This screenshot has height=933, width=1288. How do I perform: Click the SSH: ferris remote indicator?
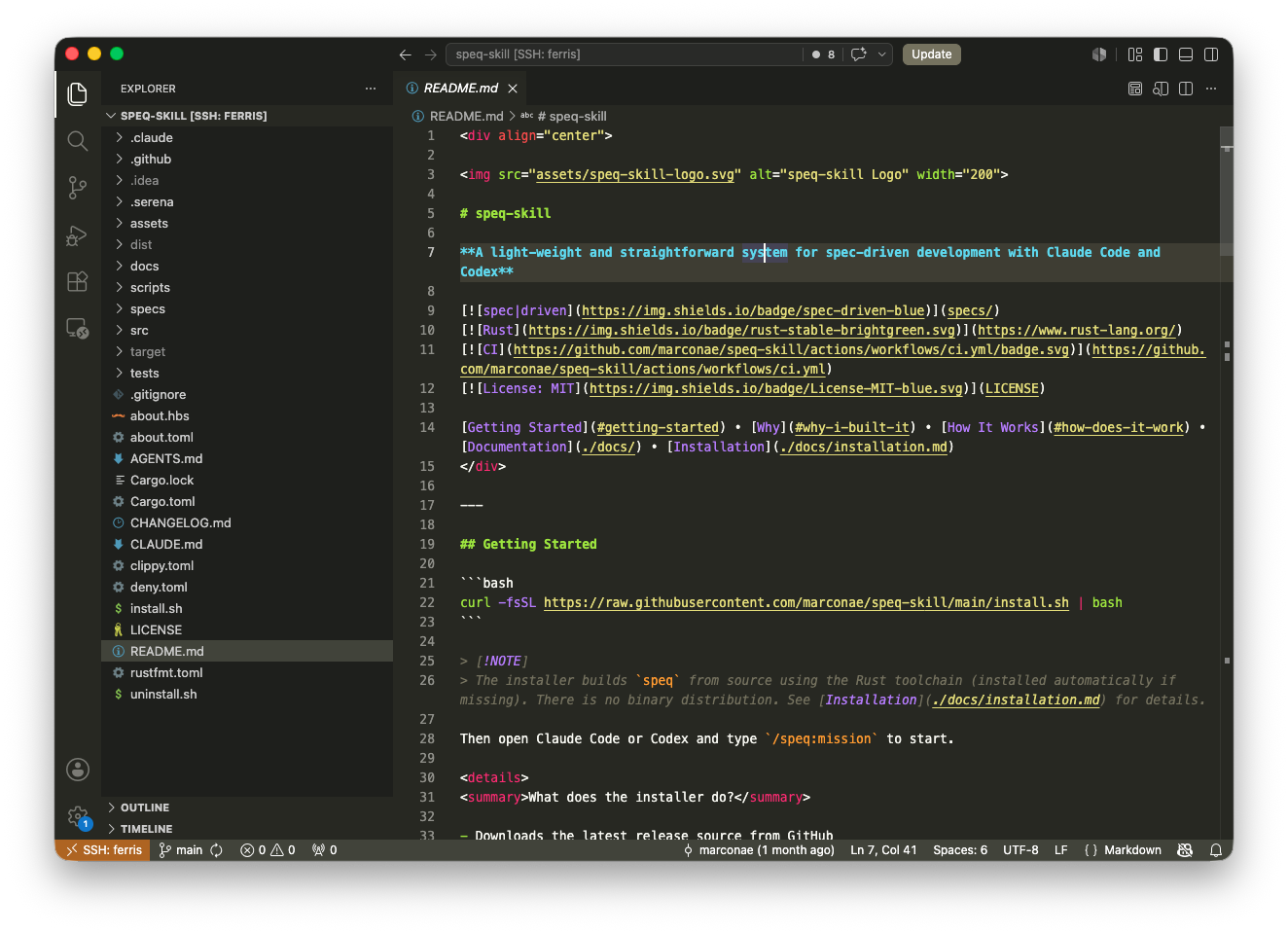(103, 850)
